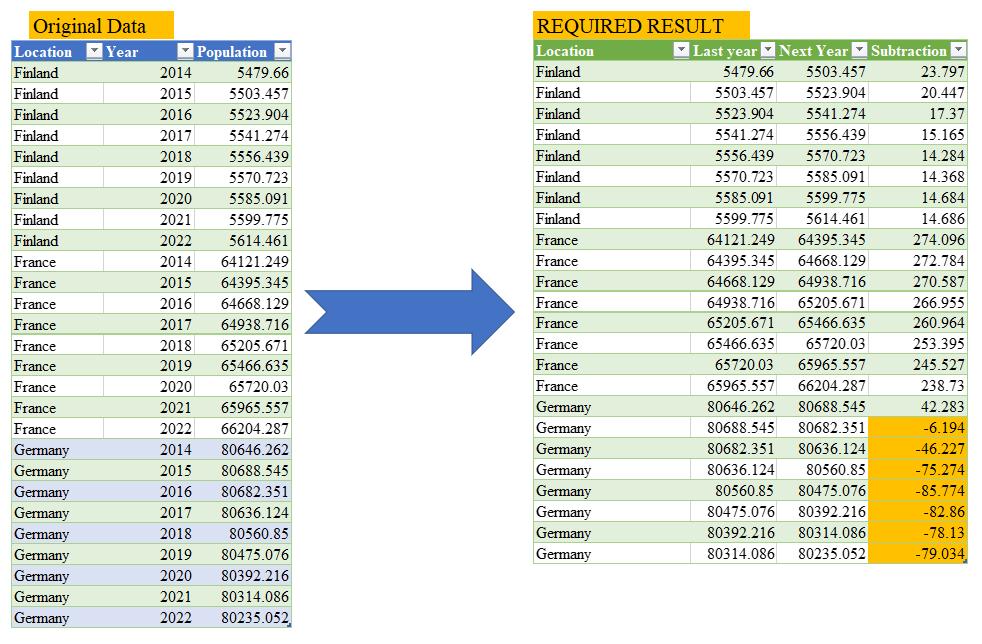Select subtraction value 14.686
The width and height of the screenshot is (982, 644).
pyautogui.click(x=917, y=219)
